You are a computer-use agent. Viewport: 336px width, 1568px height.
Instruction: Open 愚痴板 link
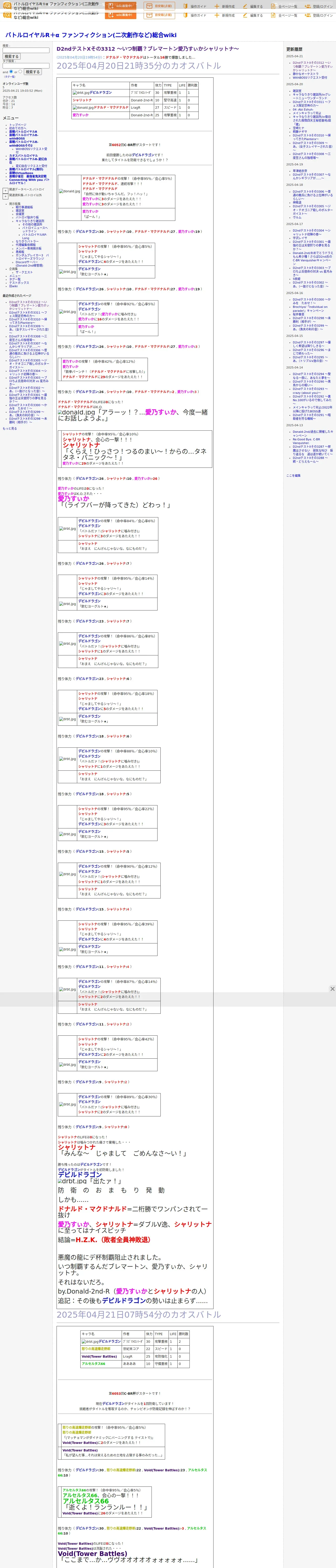[20, 251]
